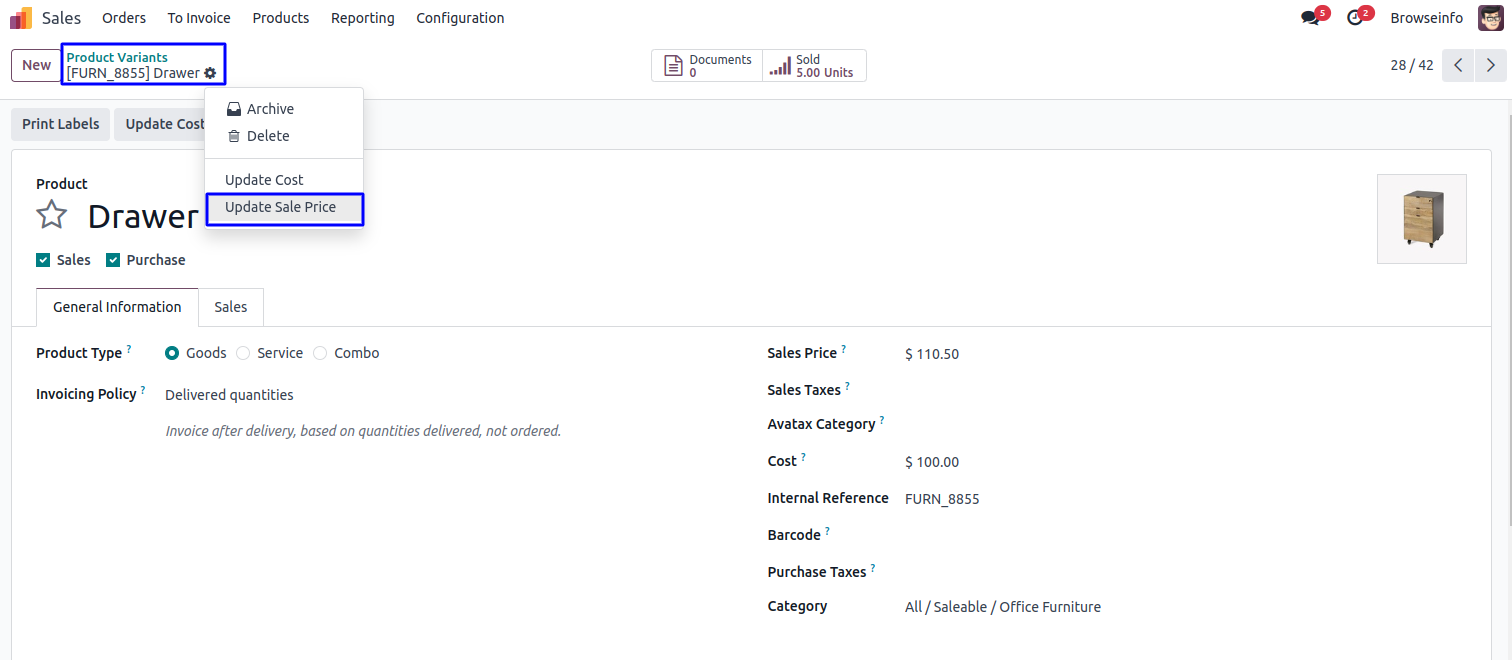Image resolution: width=1512 pixels, height=660 pixels.
Task: Open the activities clock icon
Action: (1355, 18)
